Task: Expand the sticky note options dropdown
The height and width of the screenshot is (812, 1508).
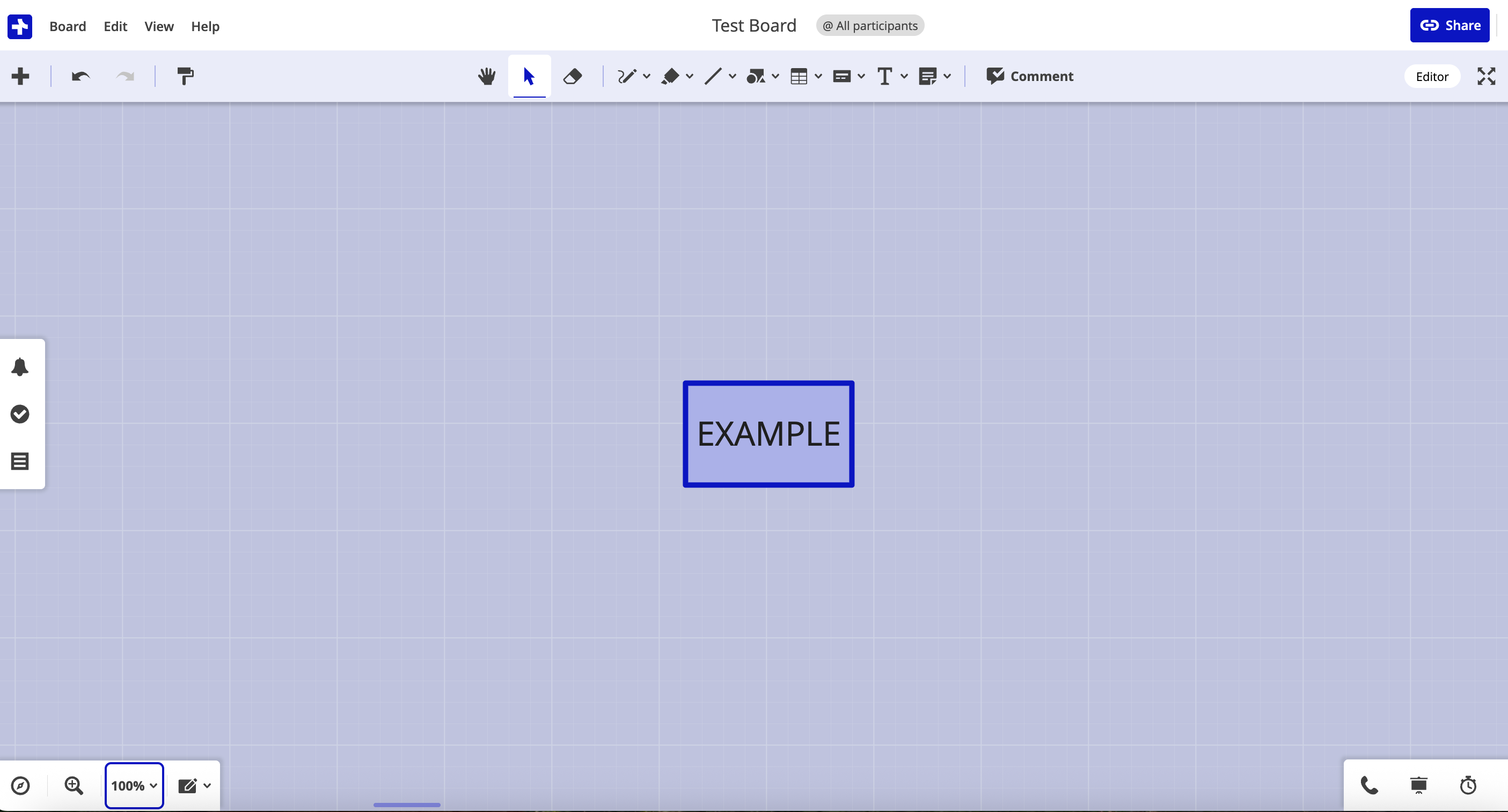Action: point(948,77)
